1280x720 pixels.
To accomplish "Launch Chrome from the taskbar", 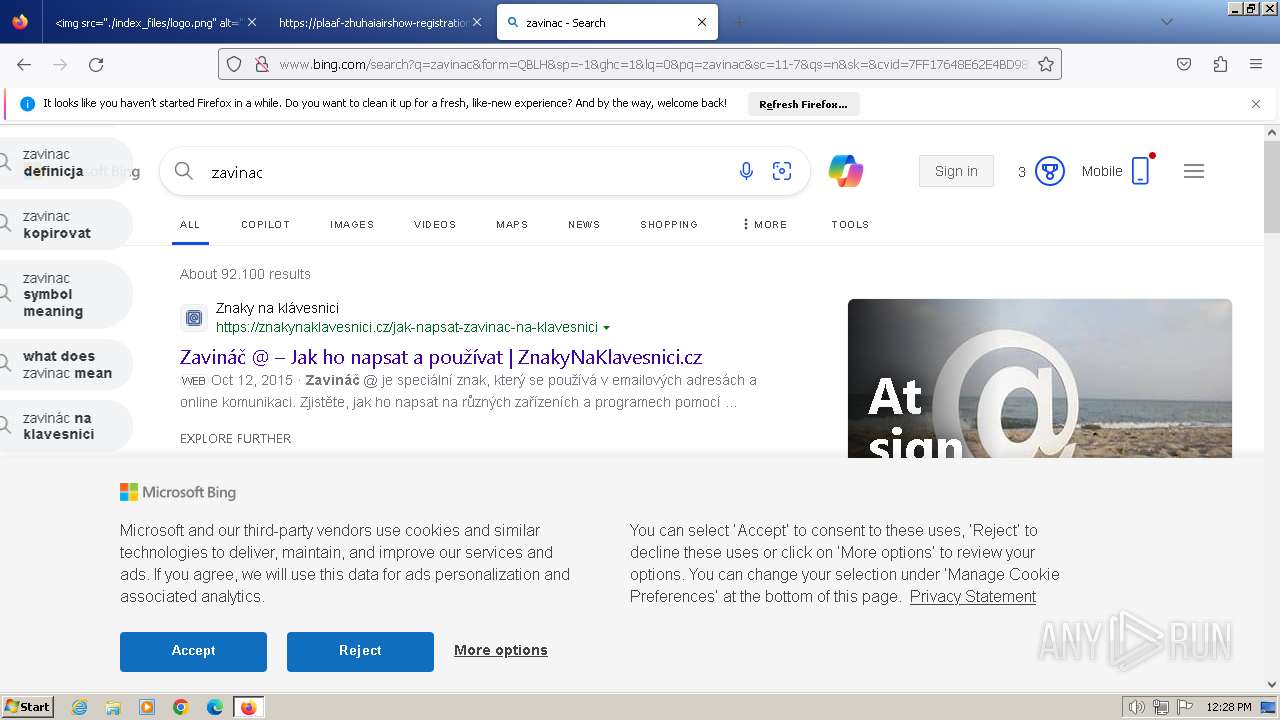I will coord(181,707).
